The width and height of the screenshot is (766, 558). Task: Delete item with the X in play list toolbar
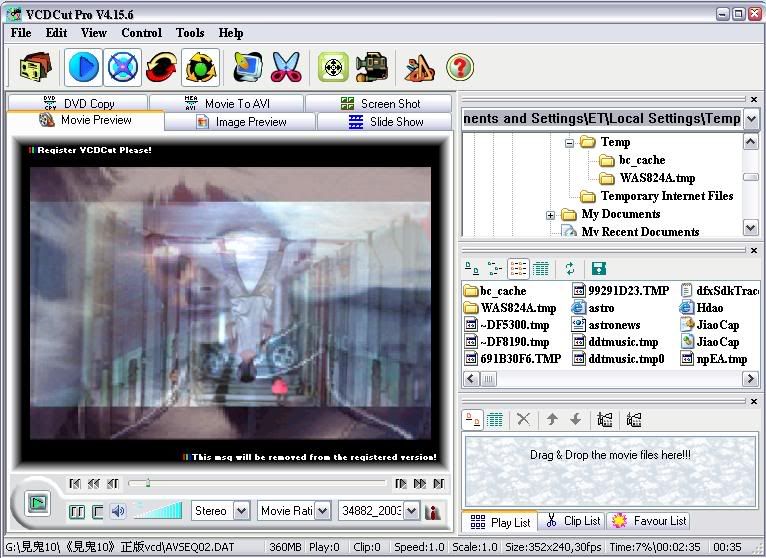pos(523,419)
